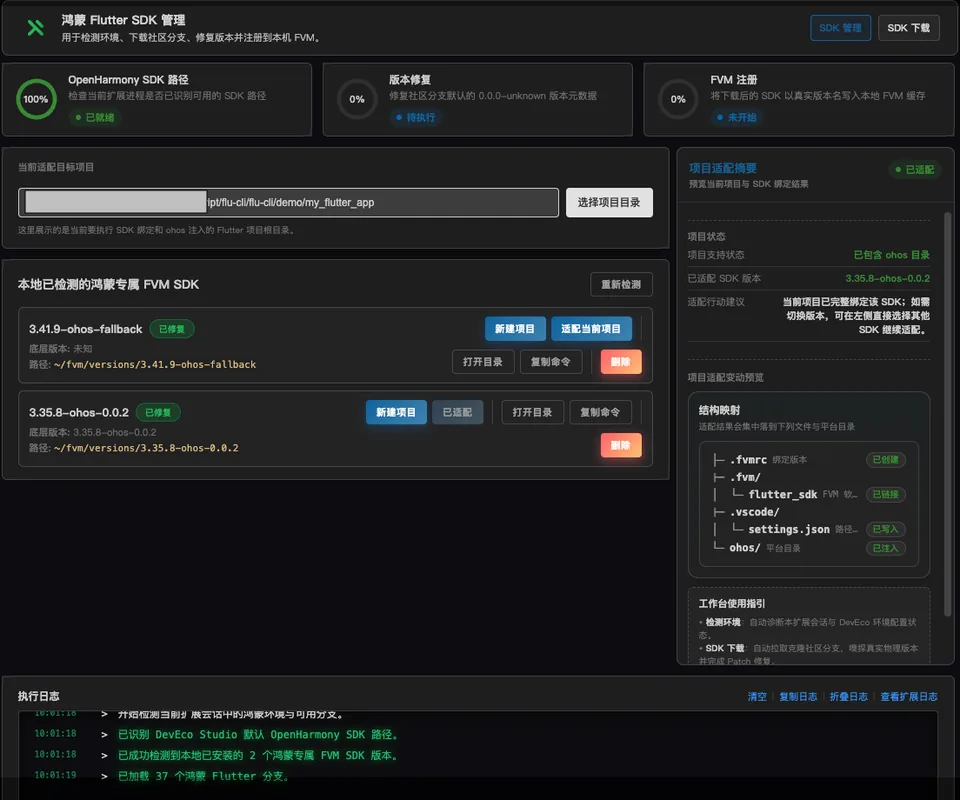
Task: Click 打开目录 for 3.41.9-ohos-fallback
Action: 482,362
